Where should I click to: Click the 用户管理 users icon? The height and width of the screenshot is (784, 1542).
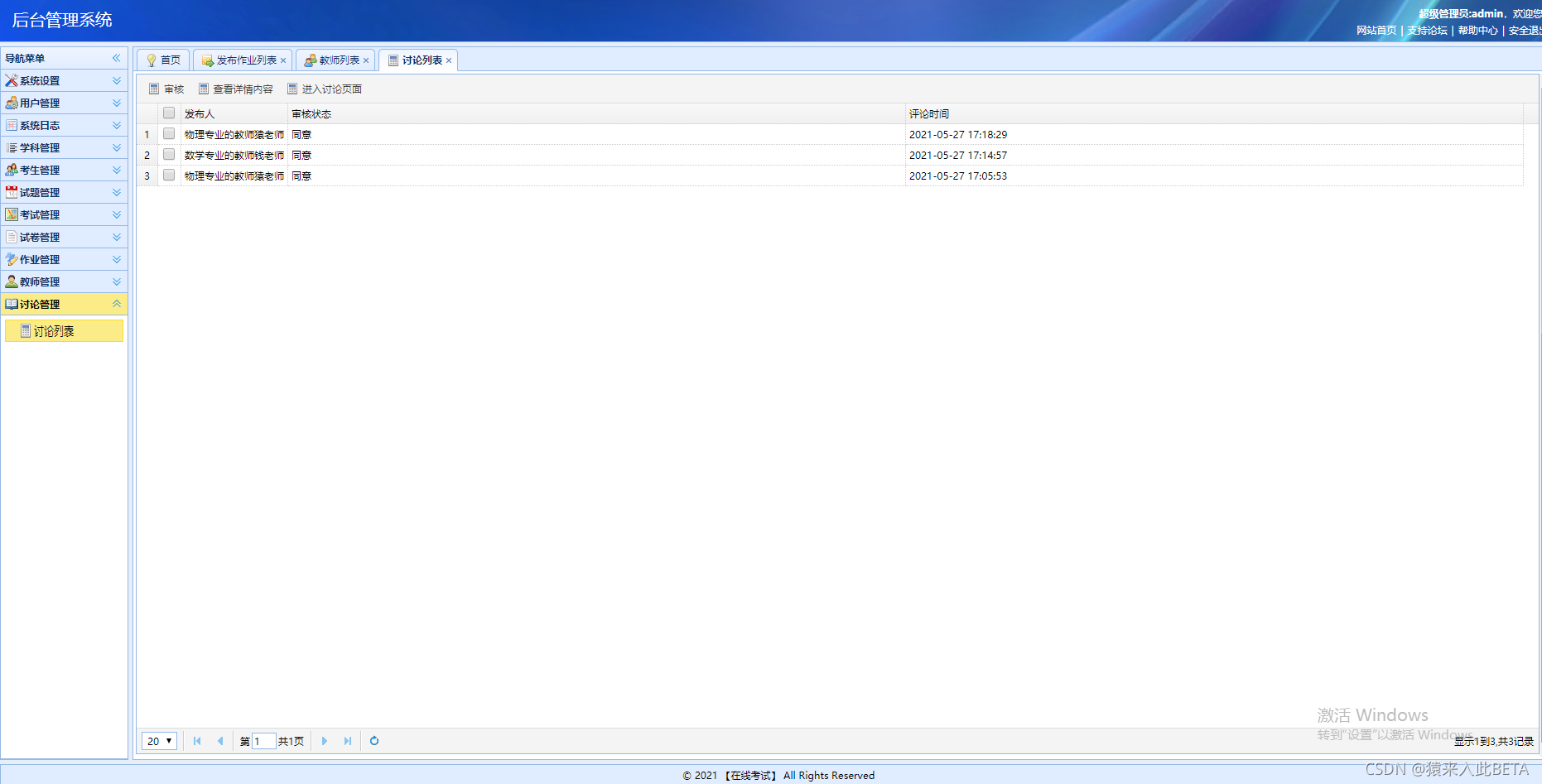click(12, 103)
